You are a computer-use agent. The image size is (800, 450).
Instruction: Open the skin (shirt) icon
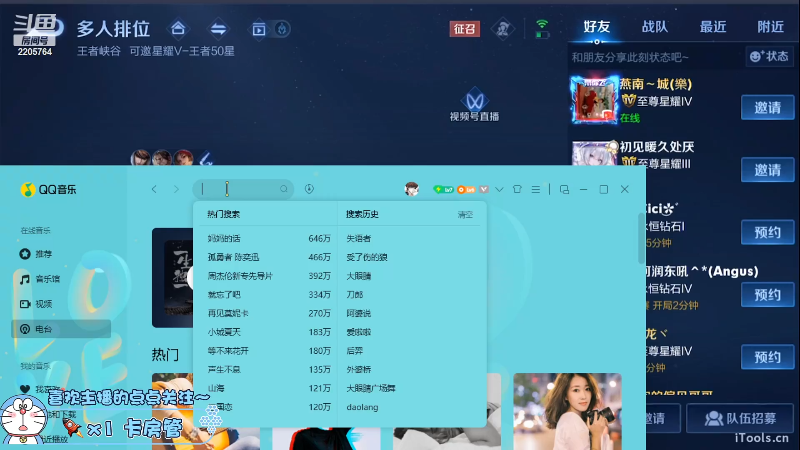(517, 189)
